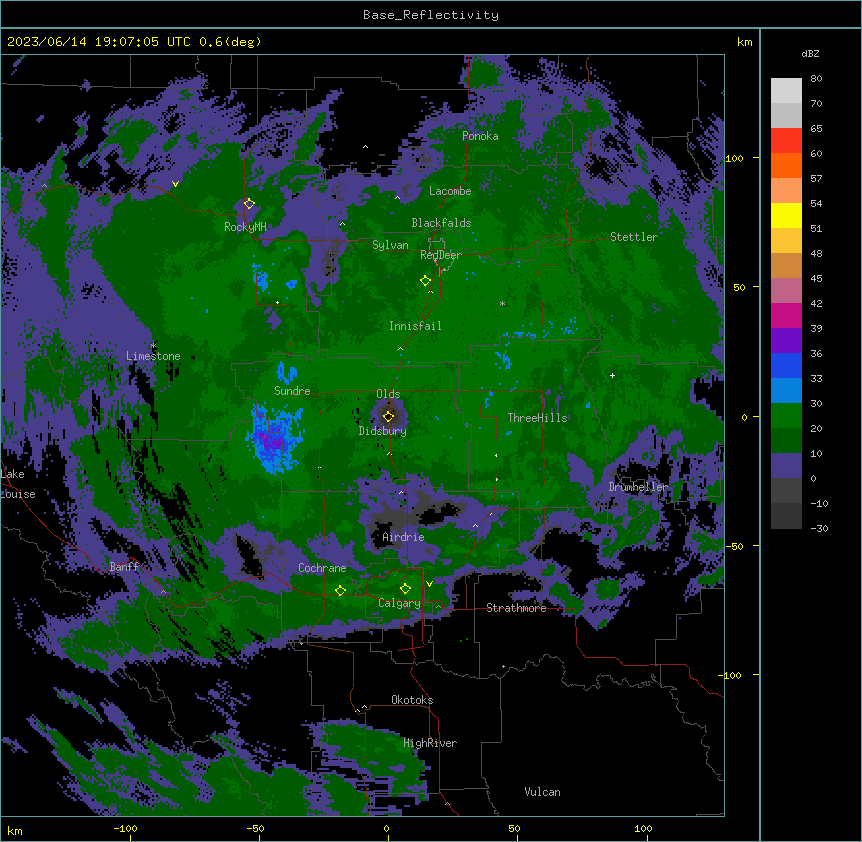Click the 45 value in the dBZ legend

coord(816,279)
